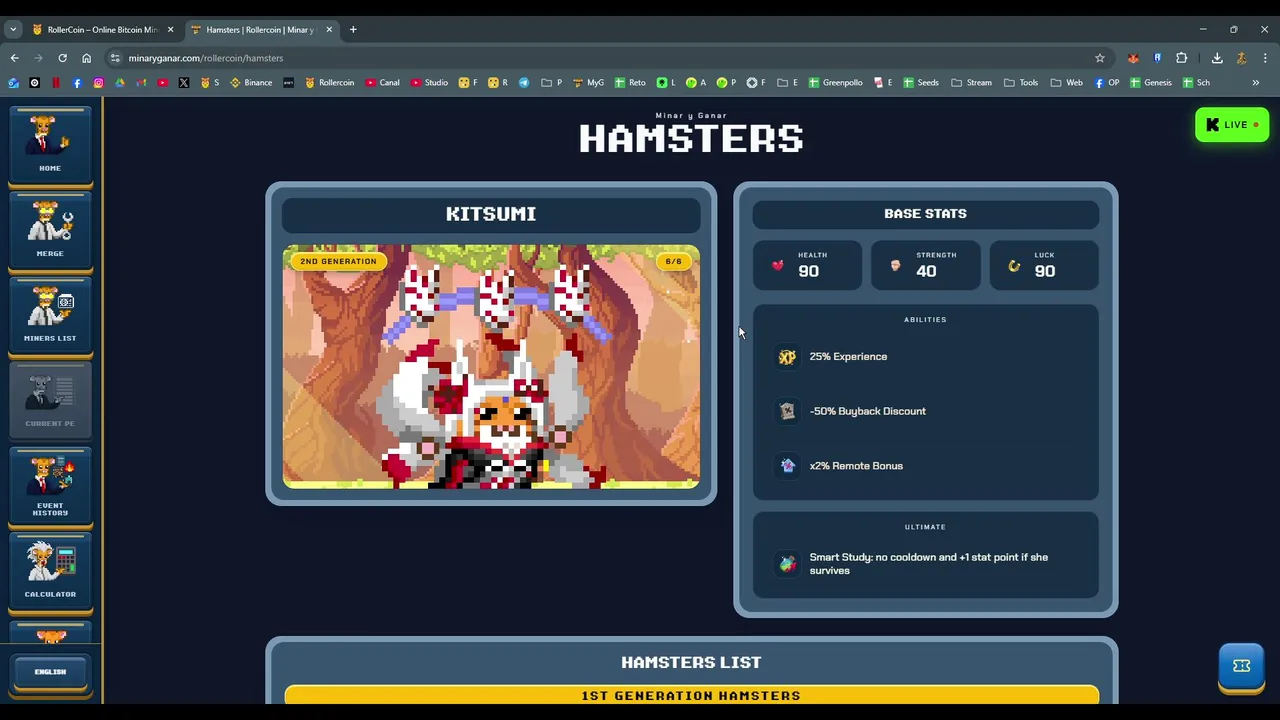Click the 2nd Generation badge

(x=338, y=261)
